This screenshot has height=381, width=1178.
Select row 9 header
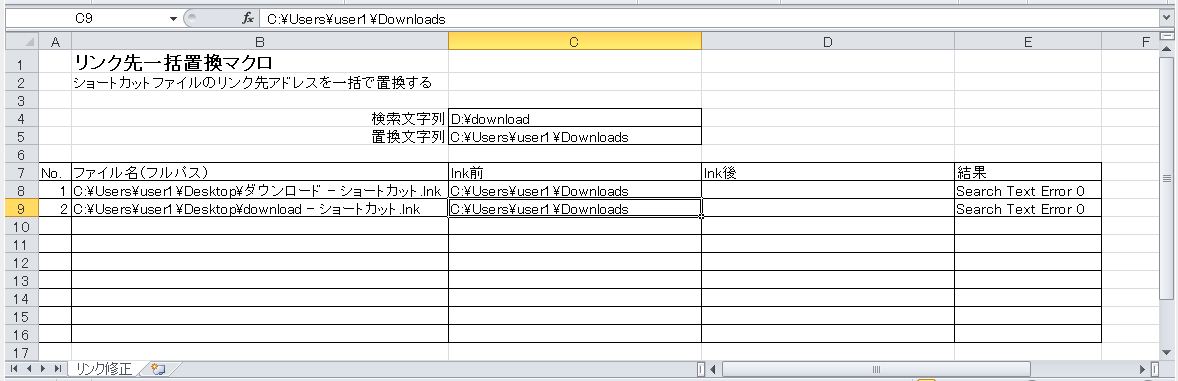click(21, 208)
